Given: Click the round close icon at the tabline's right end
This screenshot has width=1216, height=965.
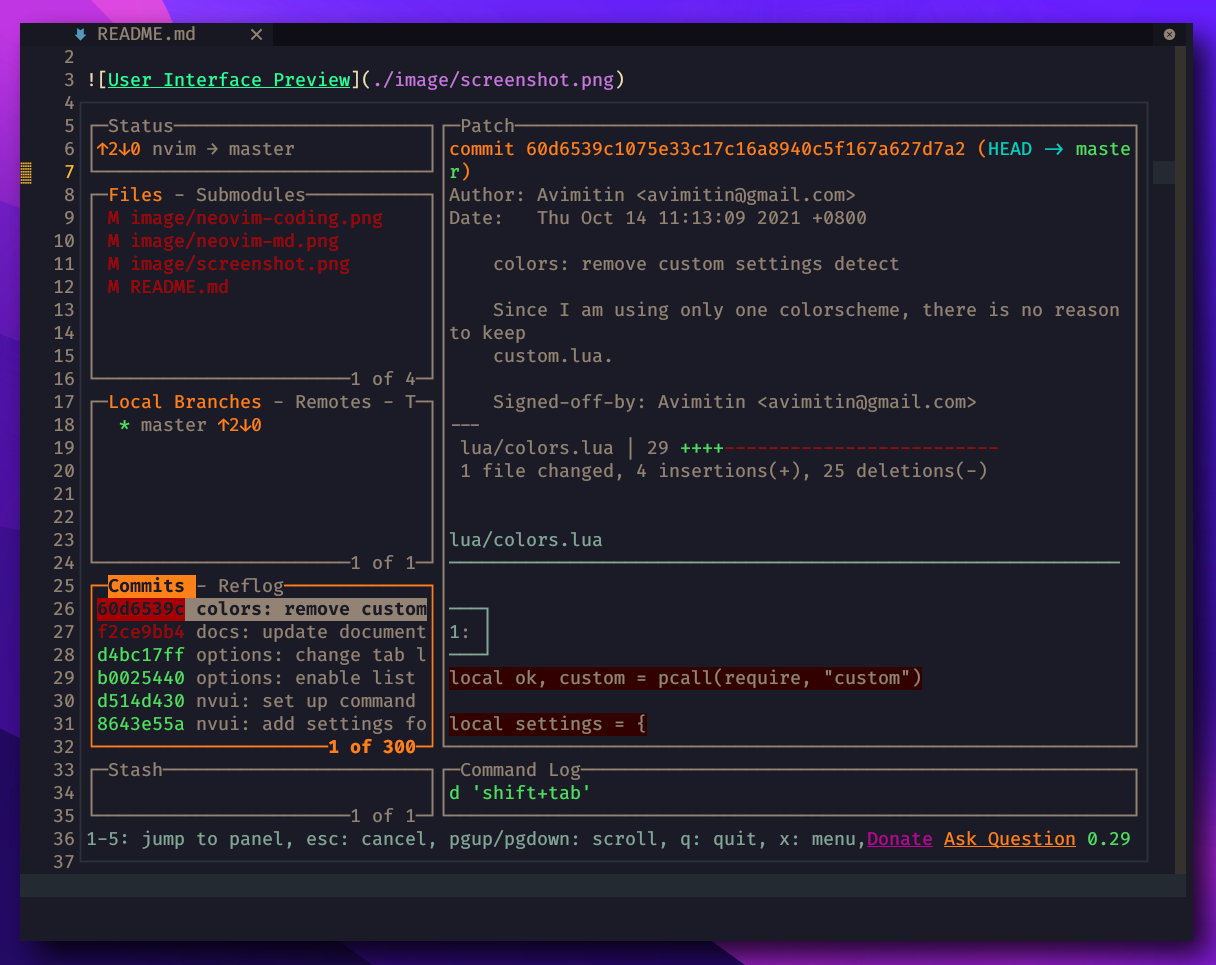Looking at the screenshot, I should coord(1169,34).
